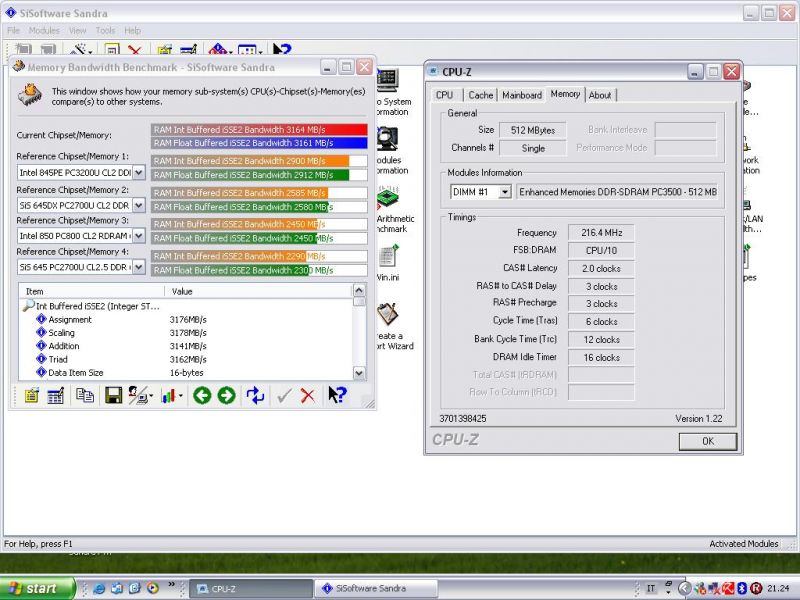Click the red X delete icon in Sandra toolbar
Screen dimensions: 800x600
point(135,50)
